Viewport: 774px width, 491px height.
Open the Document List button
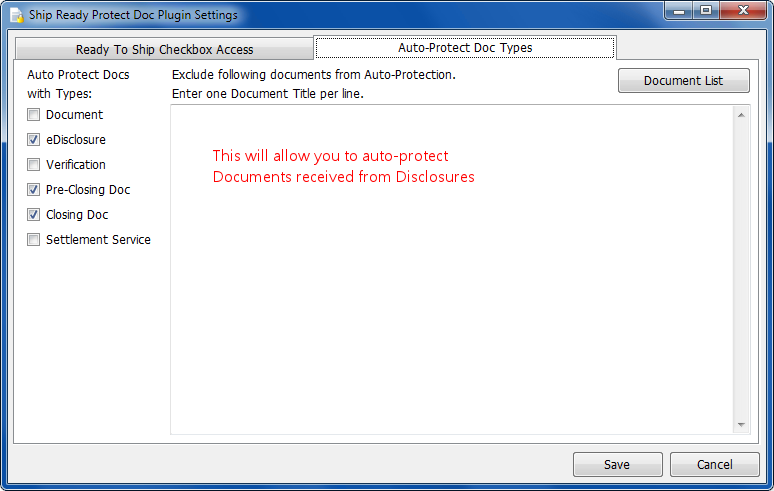click(684, 80)
